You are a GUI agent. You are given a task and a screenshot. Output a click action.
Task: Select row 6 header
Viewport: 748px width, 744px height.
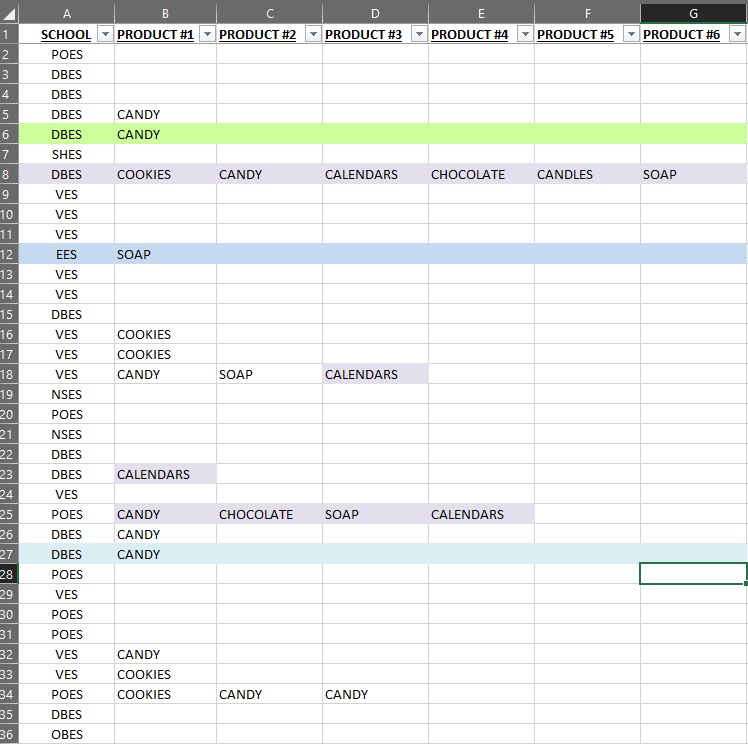pos(9,134)
